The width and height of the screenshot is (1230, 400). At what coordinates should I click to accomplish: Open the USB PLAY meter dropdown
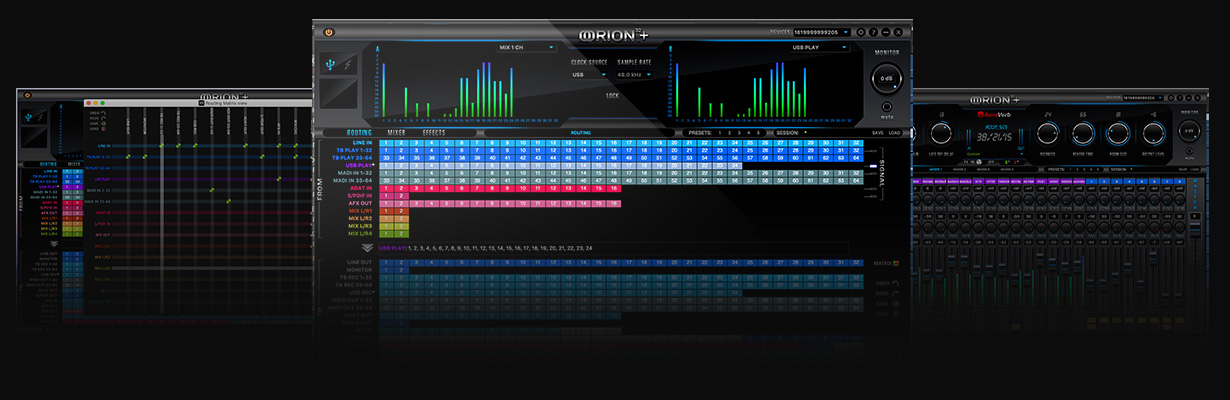(x=820, y=47)
